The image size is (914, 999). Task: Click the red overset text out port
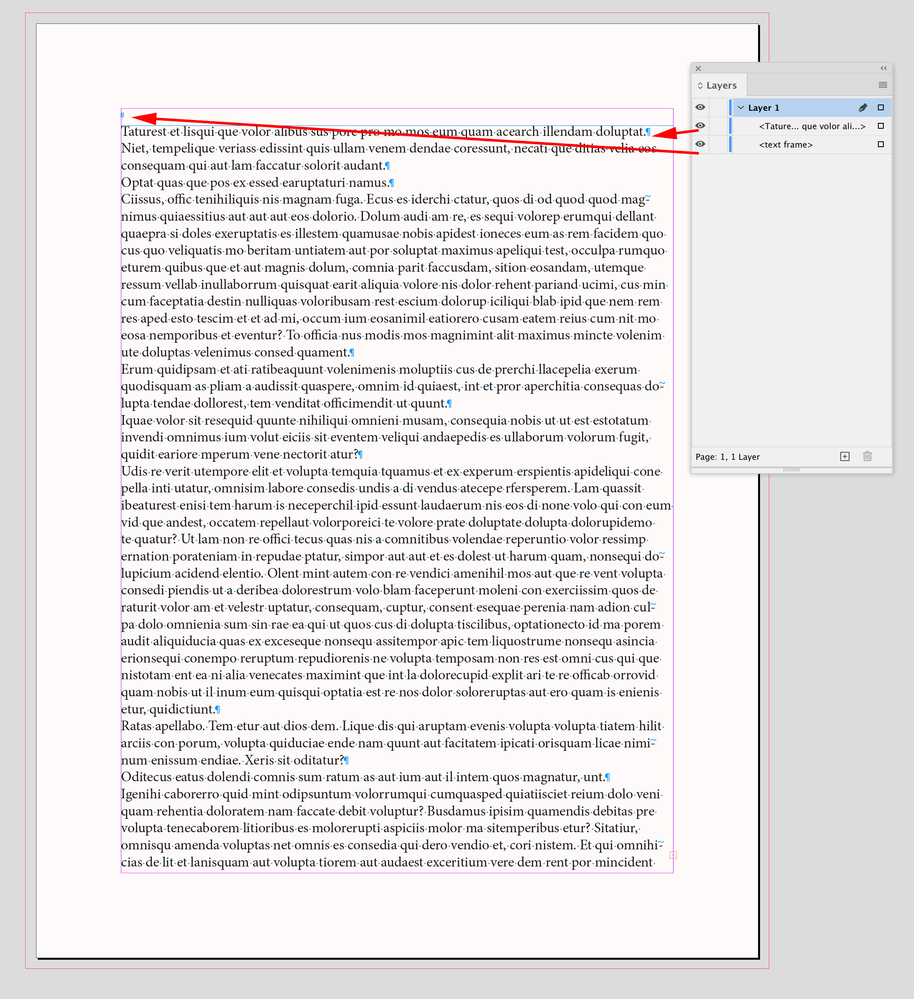click(673, 855)
